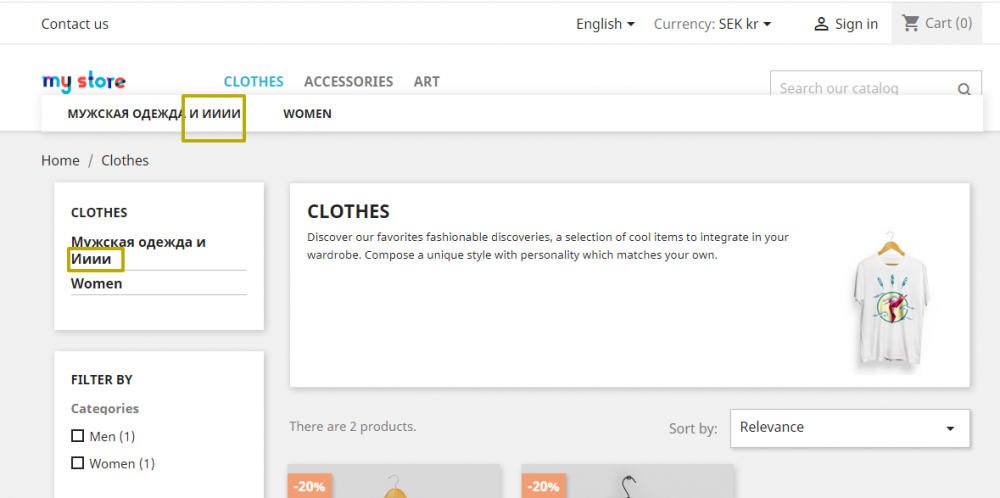Click the Sign in person icon
This screenshot has height=498, width=1000.
pos(821,24)
